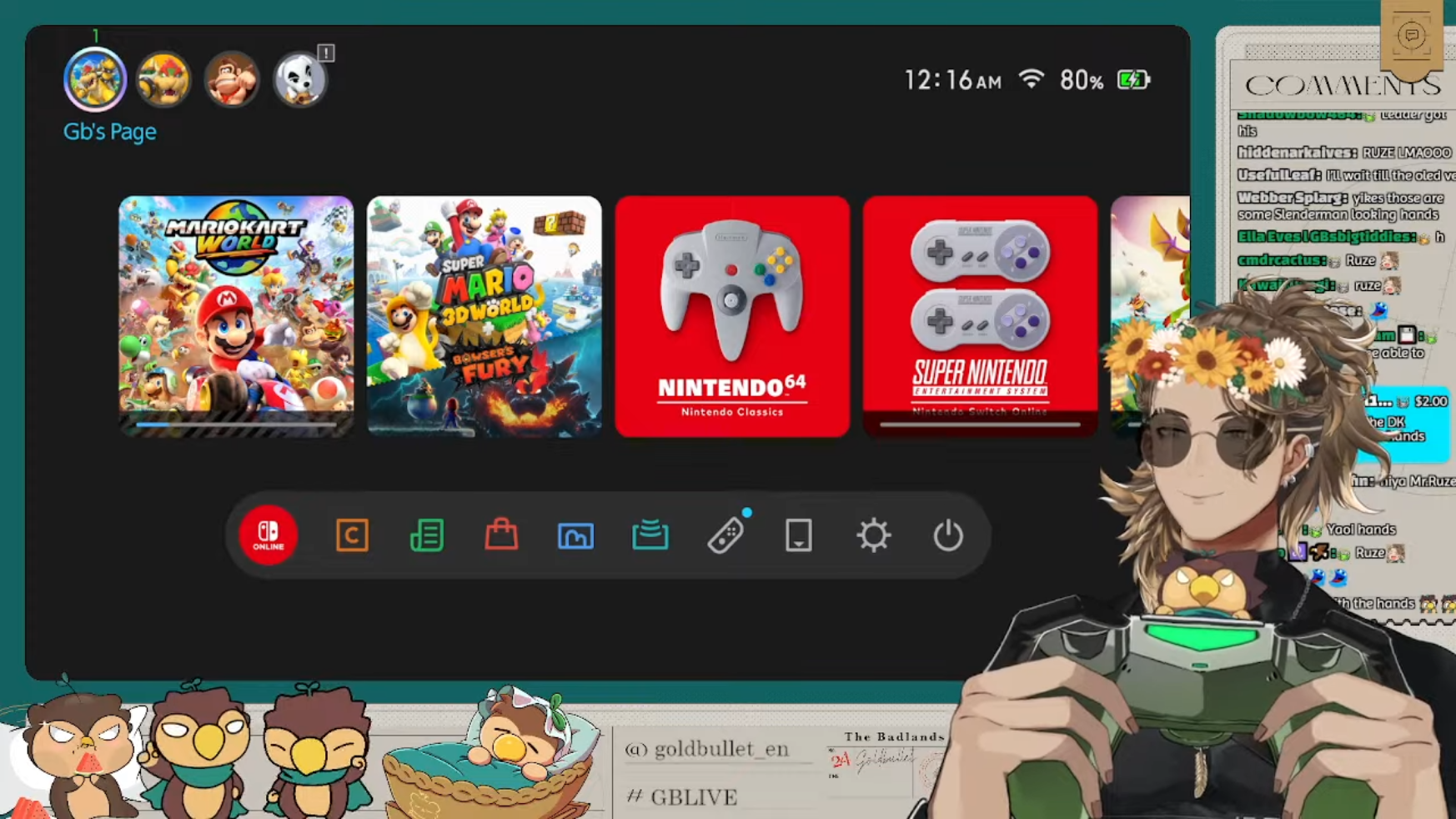Click the # GBLIVE hashtag text

click(682, 797)
